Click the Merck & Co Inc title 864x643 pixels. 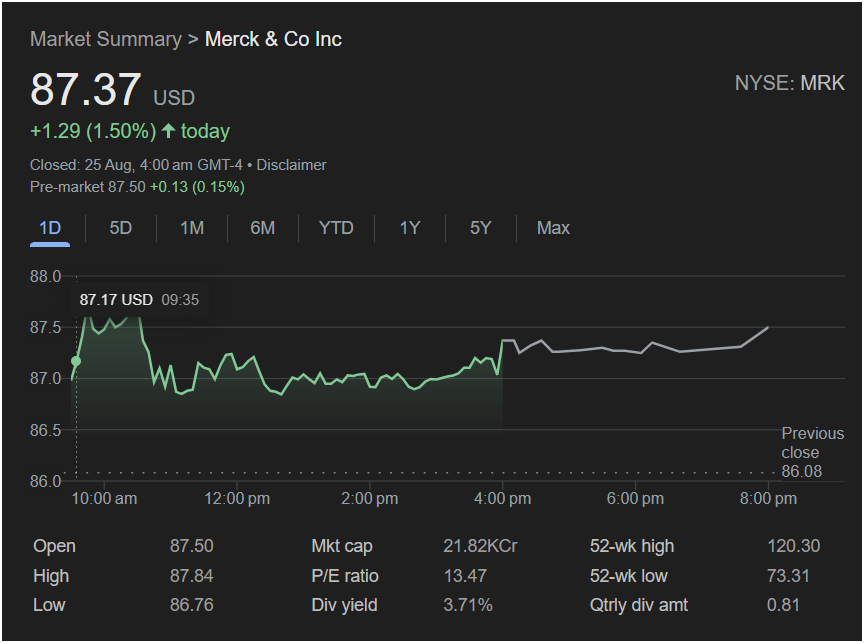(x=273, y=40)
